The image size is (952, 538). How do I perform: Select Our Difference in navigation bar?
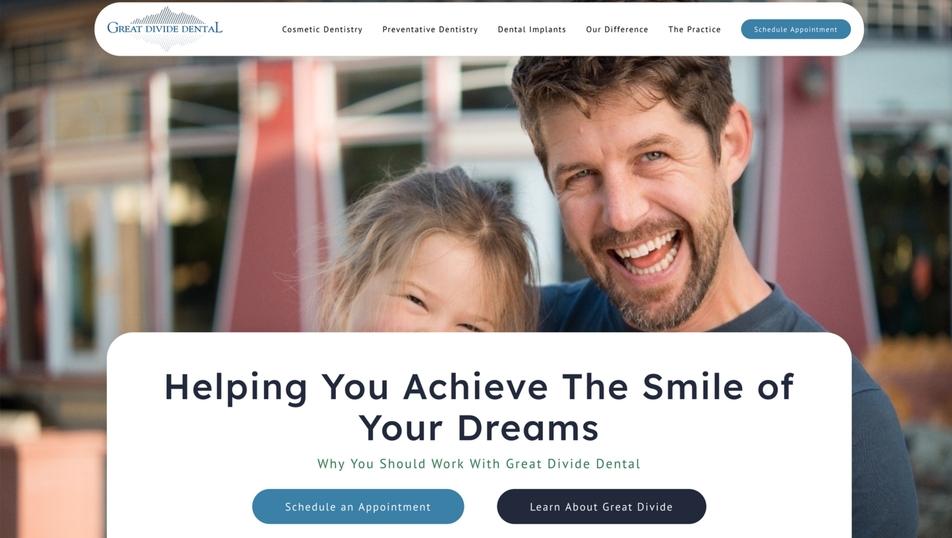coord(617,29)
